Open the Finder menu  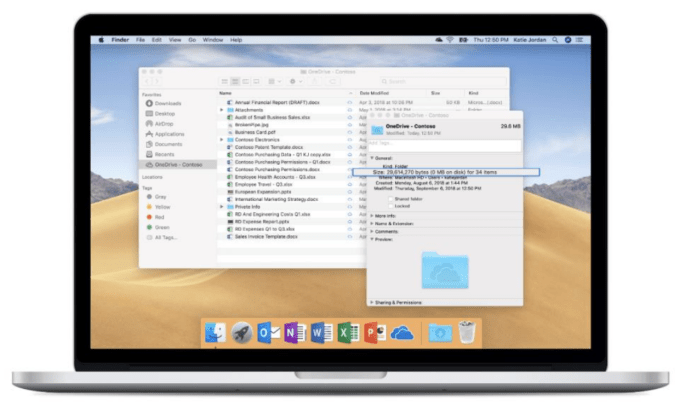(x=120, y=39)
